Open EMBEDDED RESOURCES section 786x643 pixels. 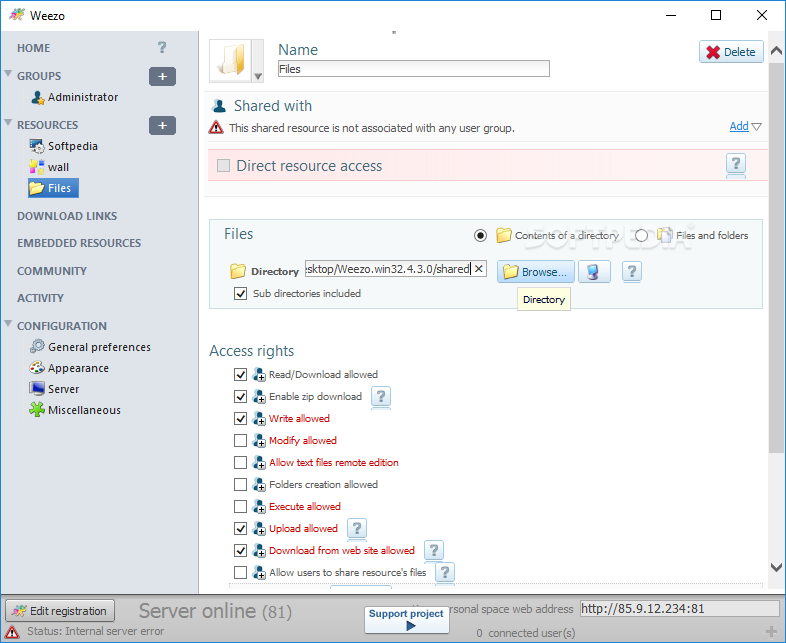click(79, 243)
